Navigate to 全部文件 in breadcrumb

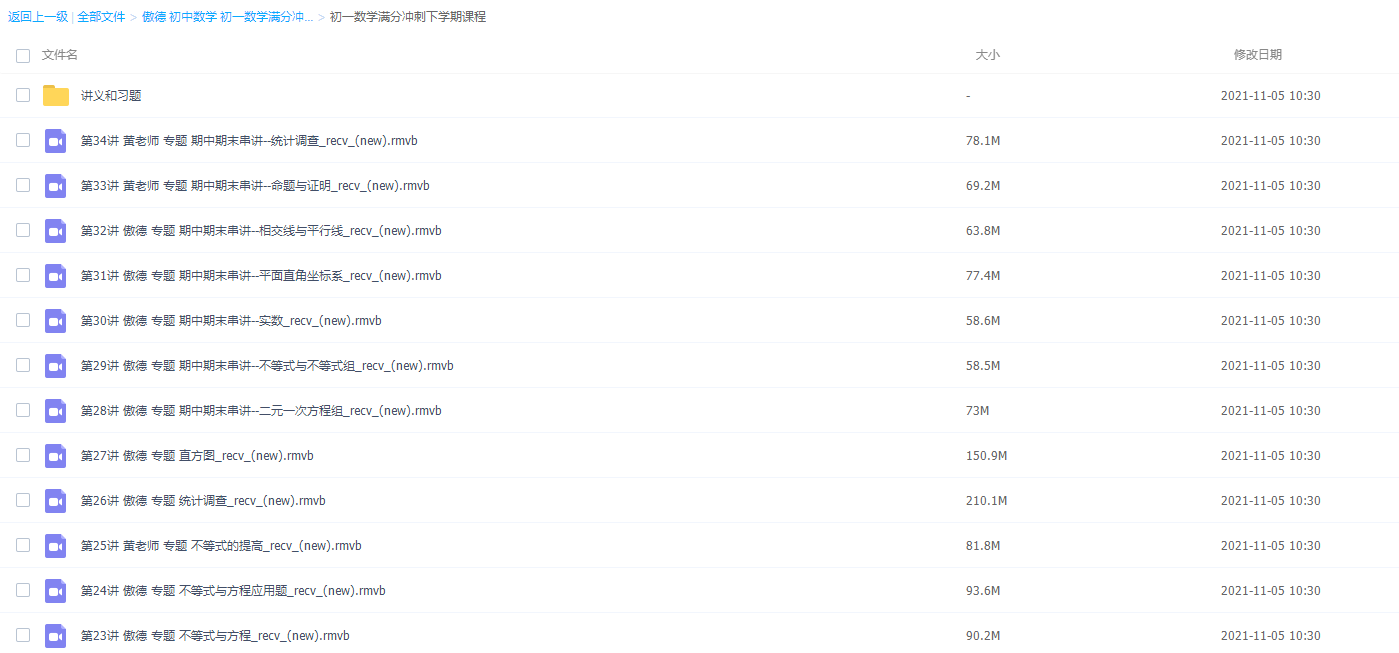tap(102, 17)
